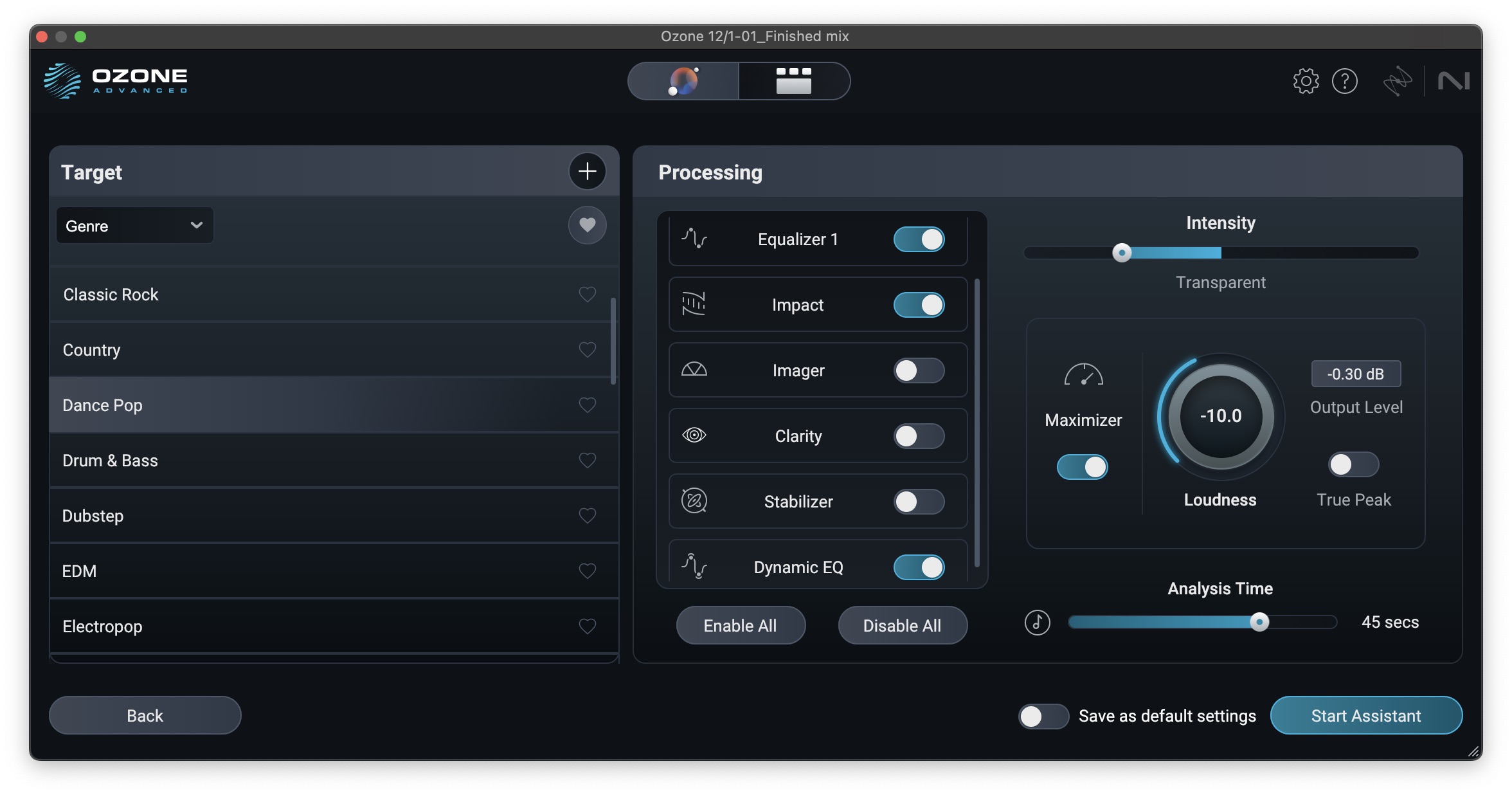The image size is (1512, 795).
Task: Open the Genre target dropdown
Action: [134, 226]
